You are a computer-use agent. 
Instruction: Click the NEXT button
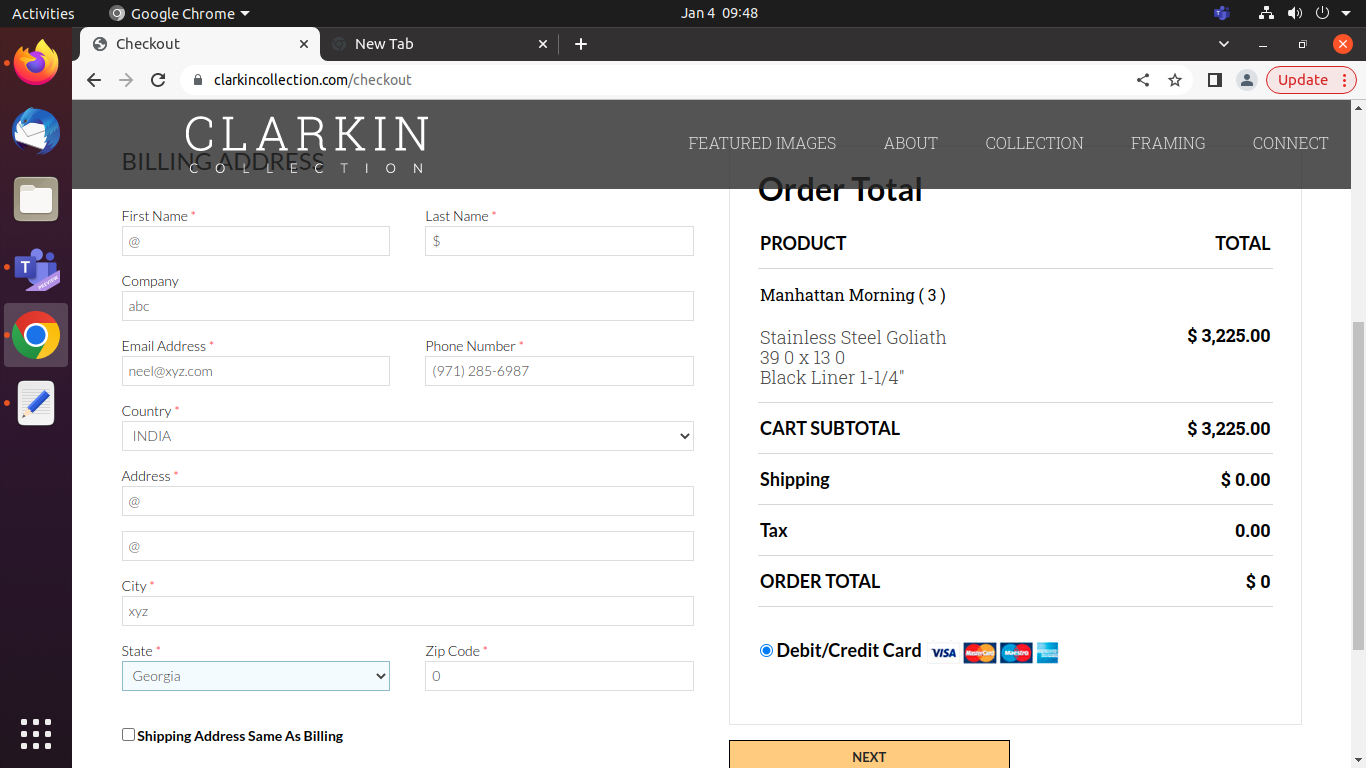(869, 755)
